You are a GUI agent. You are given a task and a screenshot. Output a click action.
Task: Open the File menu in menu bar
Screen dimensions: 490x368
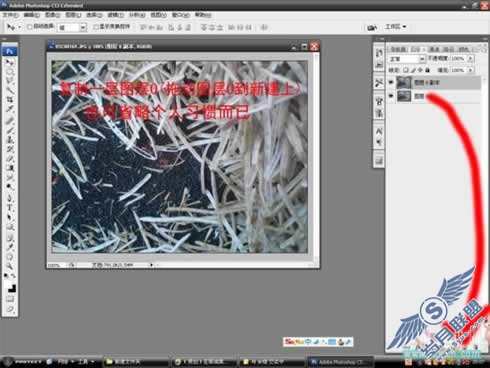[10, 15]
